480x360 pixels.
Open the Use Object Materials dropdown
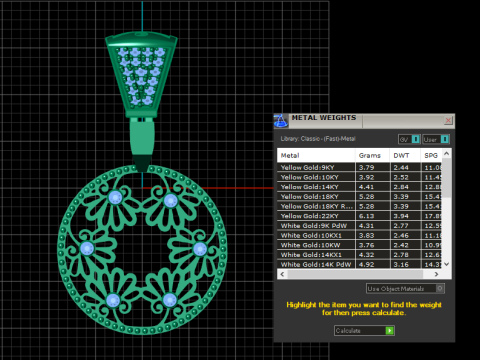pyautogui.click(x=405, y=289)
